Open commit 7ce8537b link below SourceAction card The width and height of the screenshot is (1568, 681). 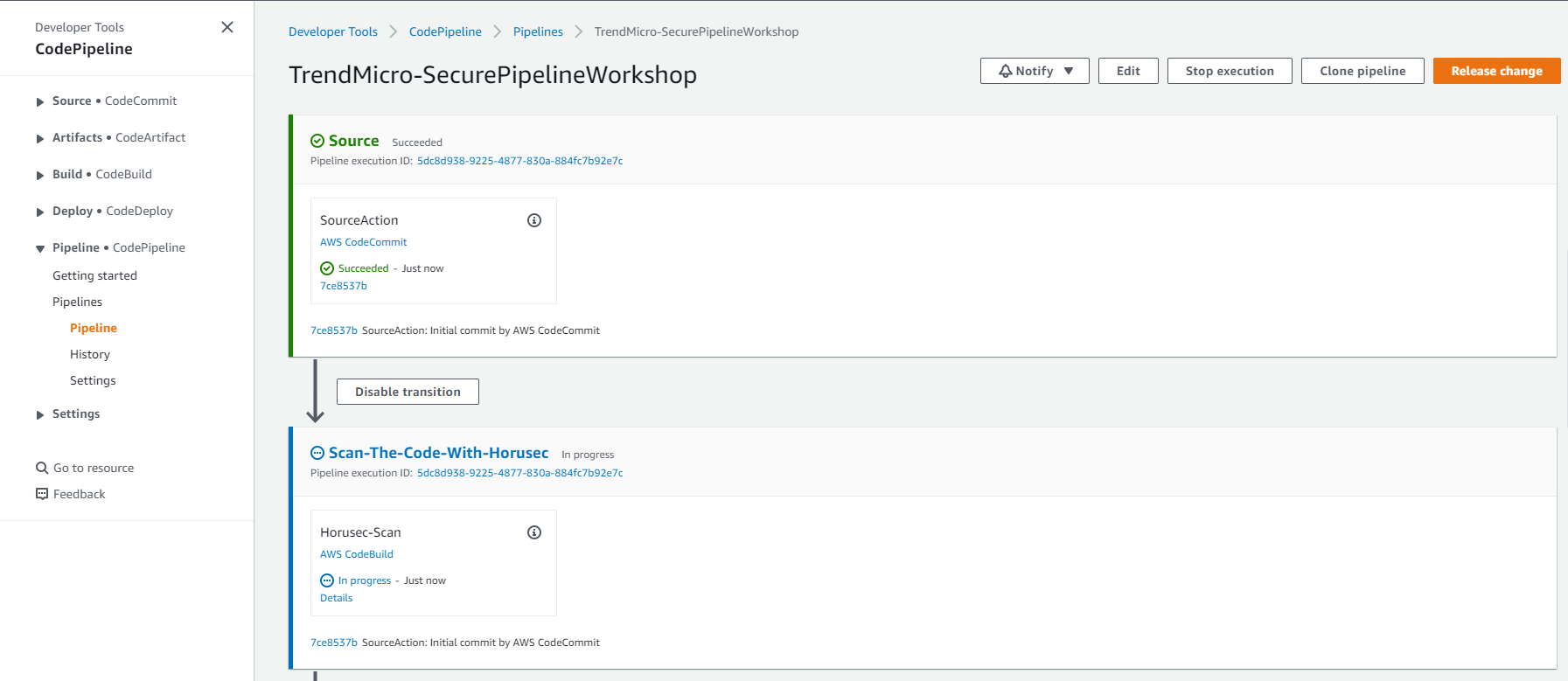pyautogui.click(x=334, y=330)
